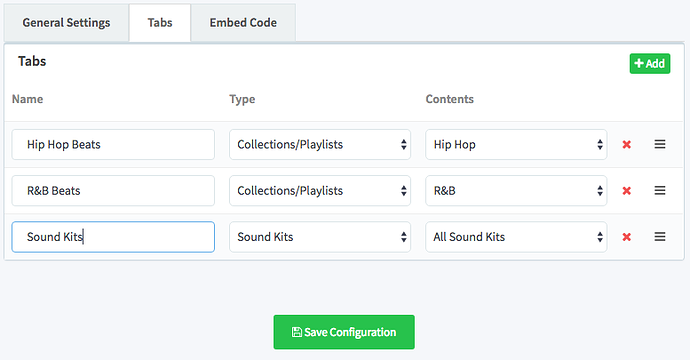The image size is (690, 360).
Task: Delete the R&B Beats tab row
Action: pyautogui.click(x=627, y=191)
